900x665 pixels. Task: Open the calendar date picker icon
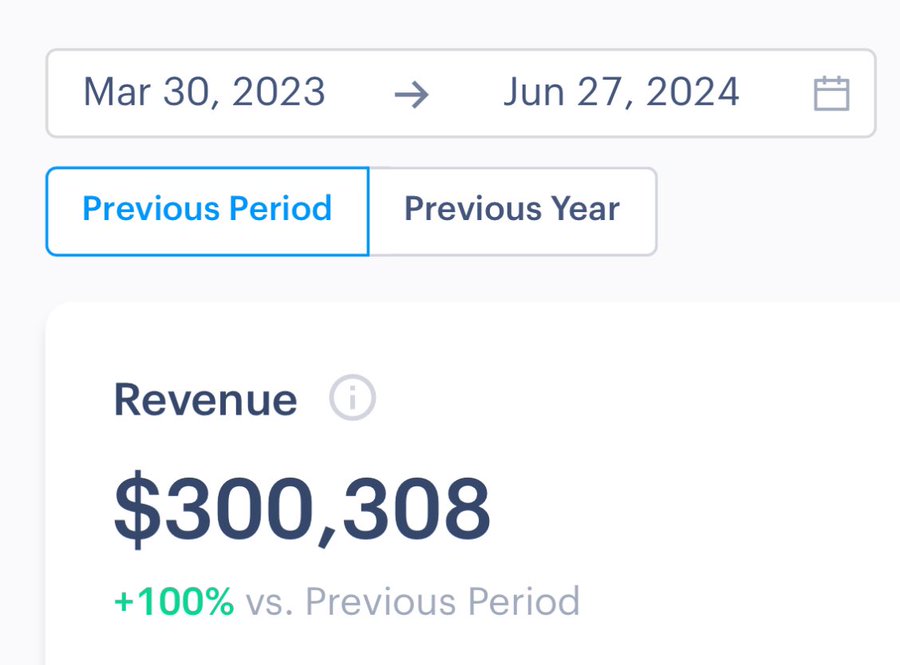point(831,94)
